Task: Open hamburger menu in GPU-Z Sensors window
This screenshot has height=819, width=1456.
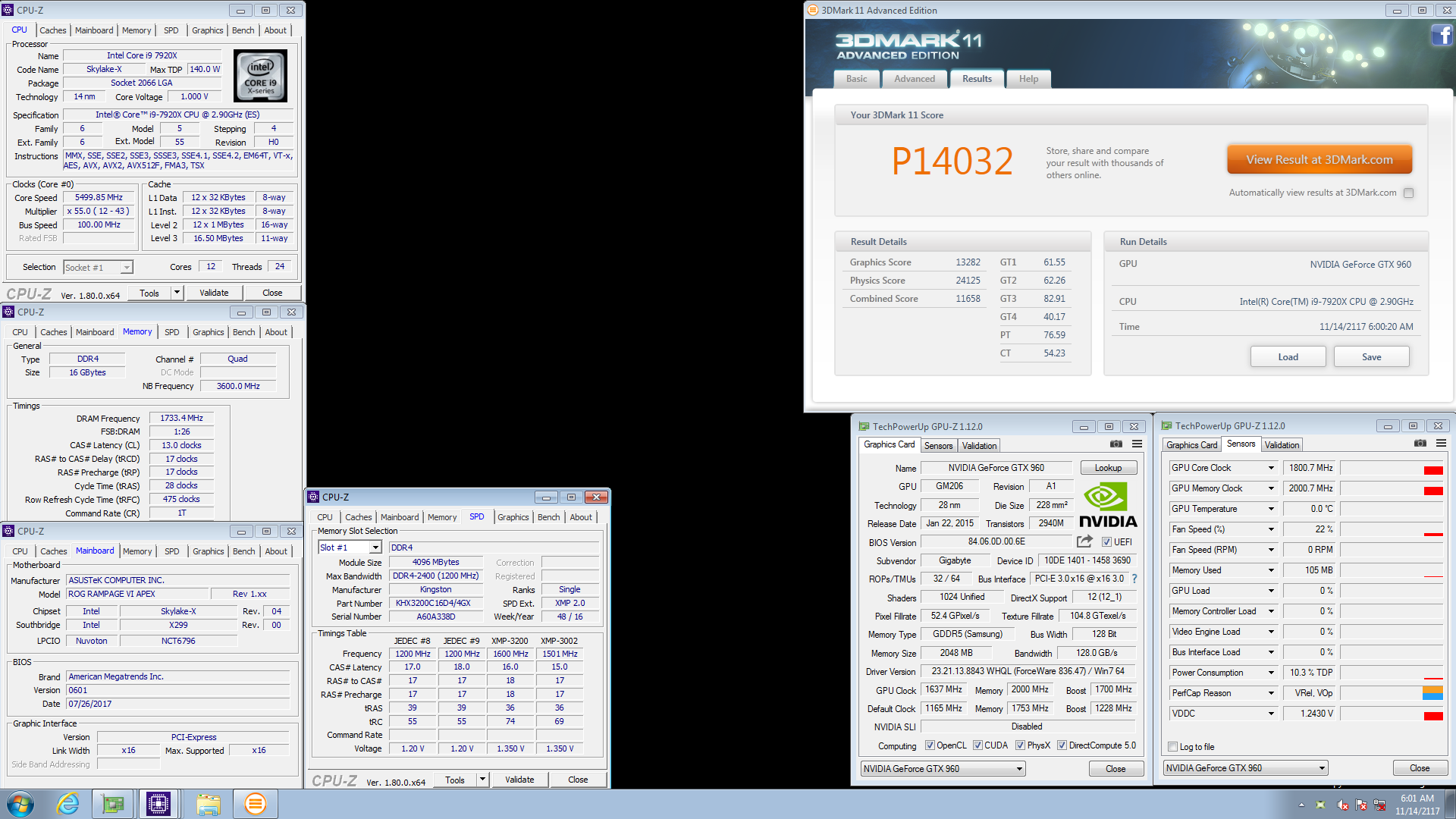Action: [1441, 444]
